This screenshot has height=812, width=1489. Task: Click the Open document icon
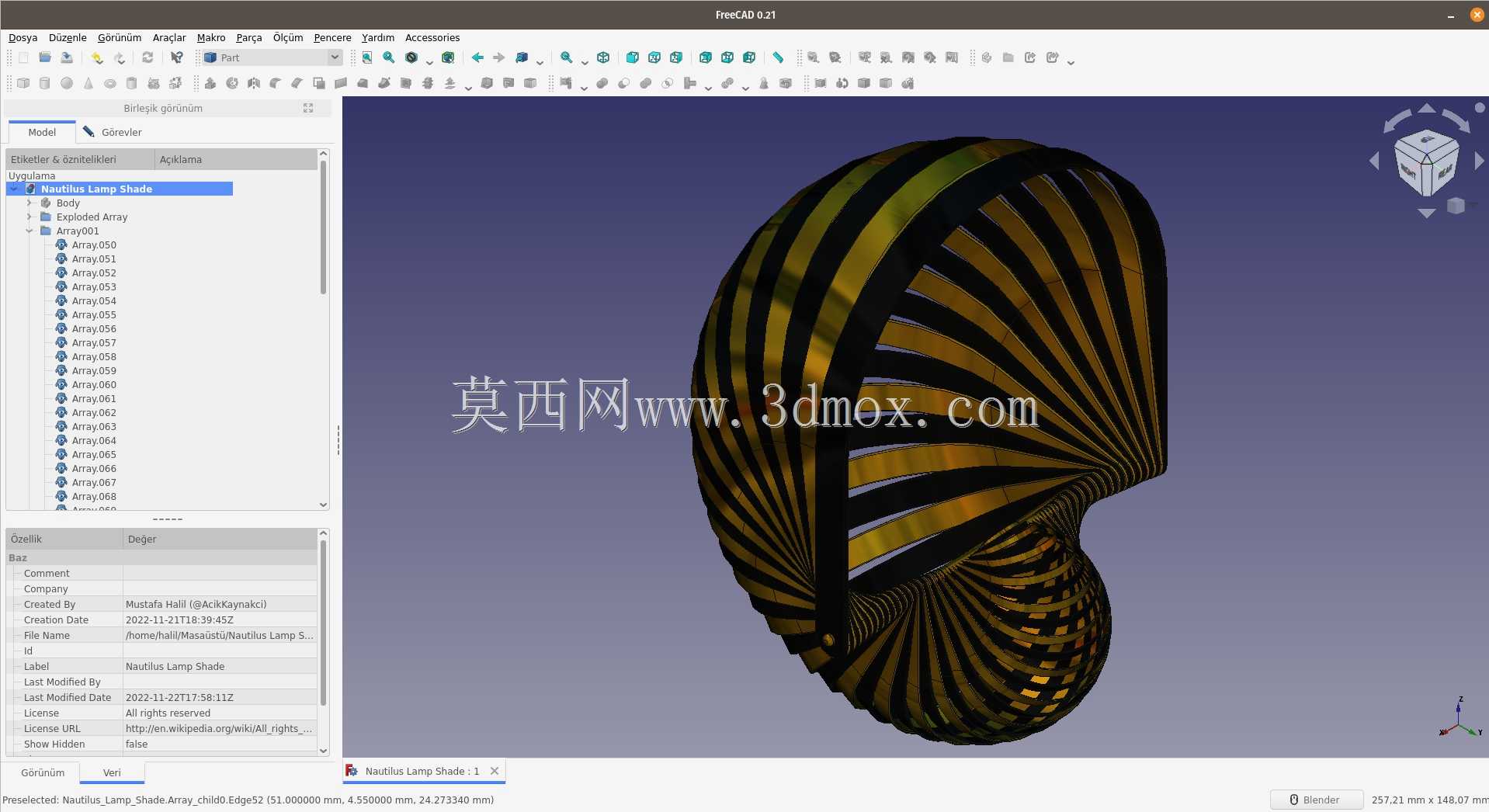point(45,57)
